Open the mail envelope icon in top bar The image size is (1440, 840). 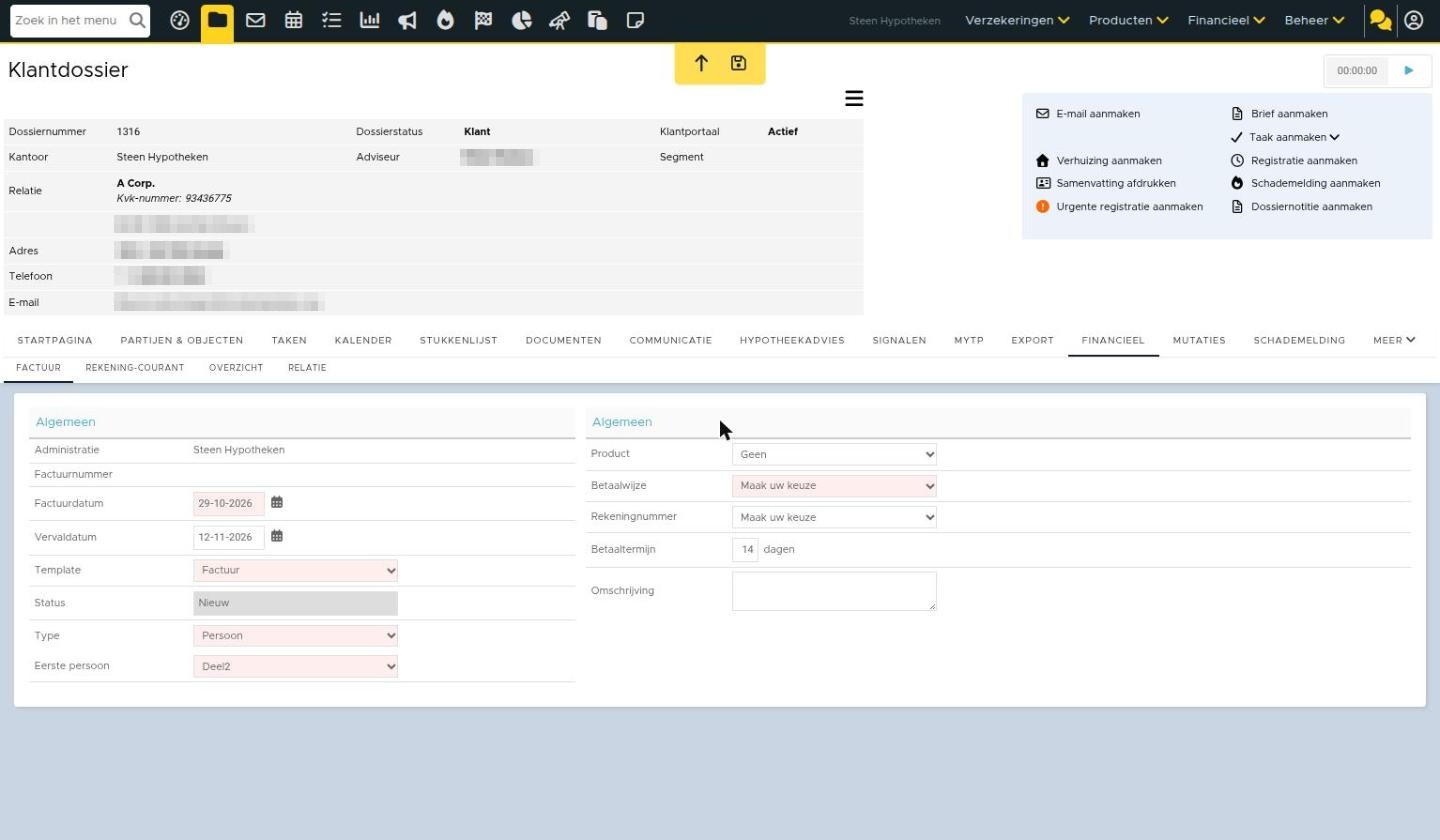(256, 20)
